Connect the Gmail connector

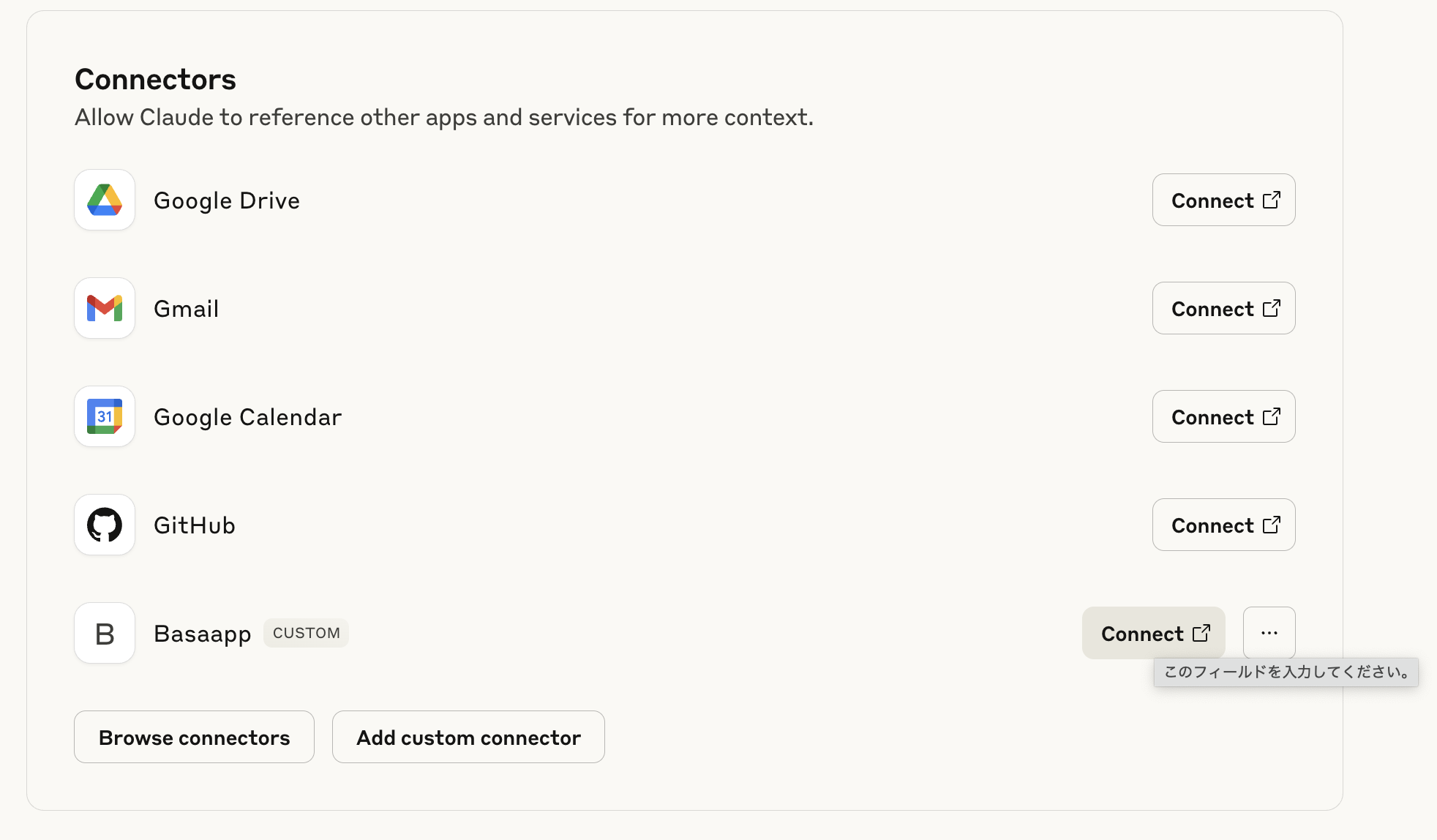pyautogui.click(x=1223, y=308)
